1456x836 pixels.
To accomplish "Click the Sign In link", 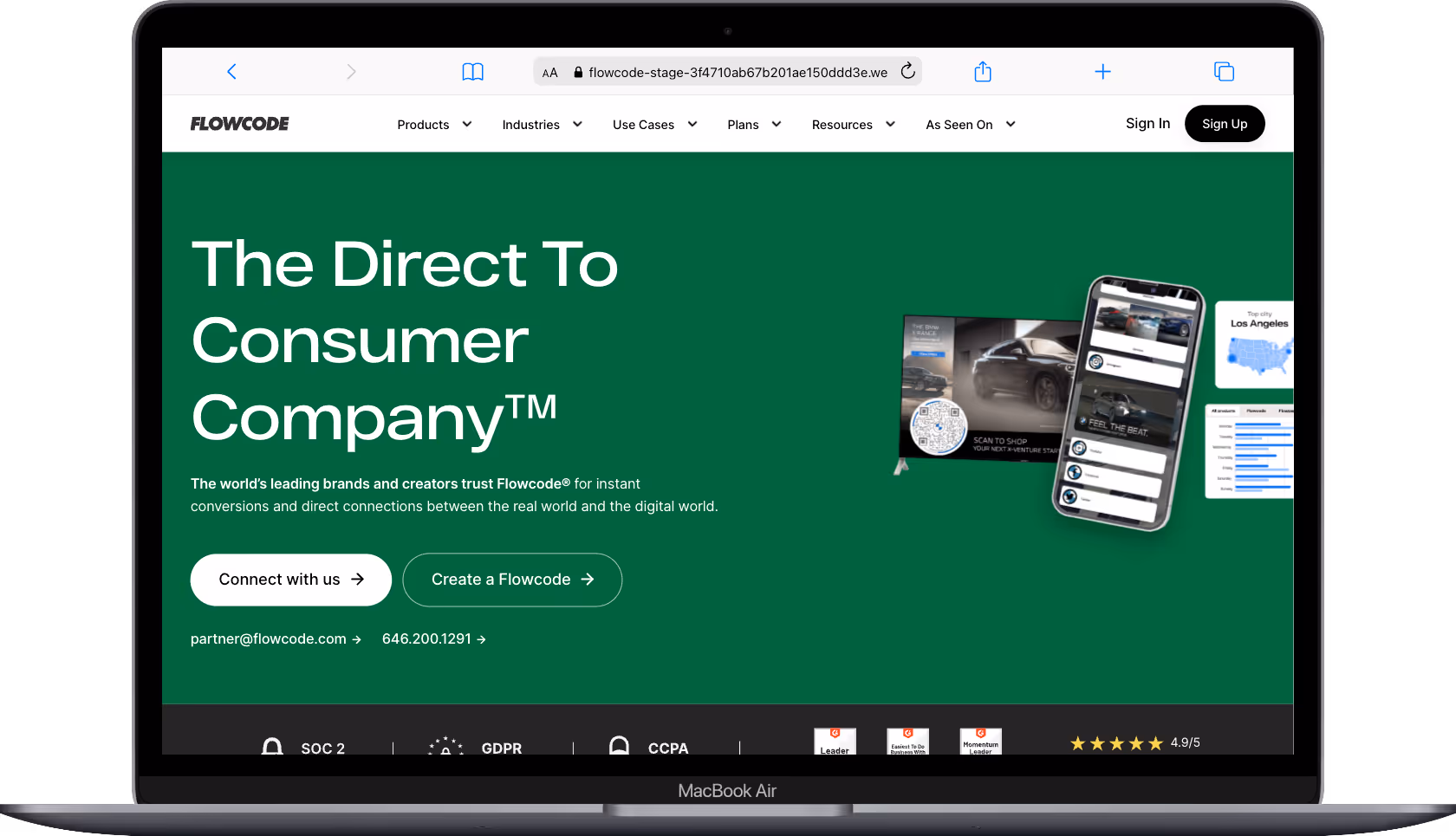I will pyautogui.click(x=1147, y=124).
